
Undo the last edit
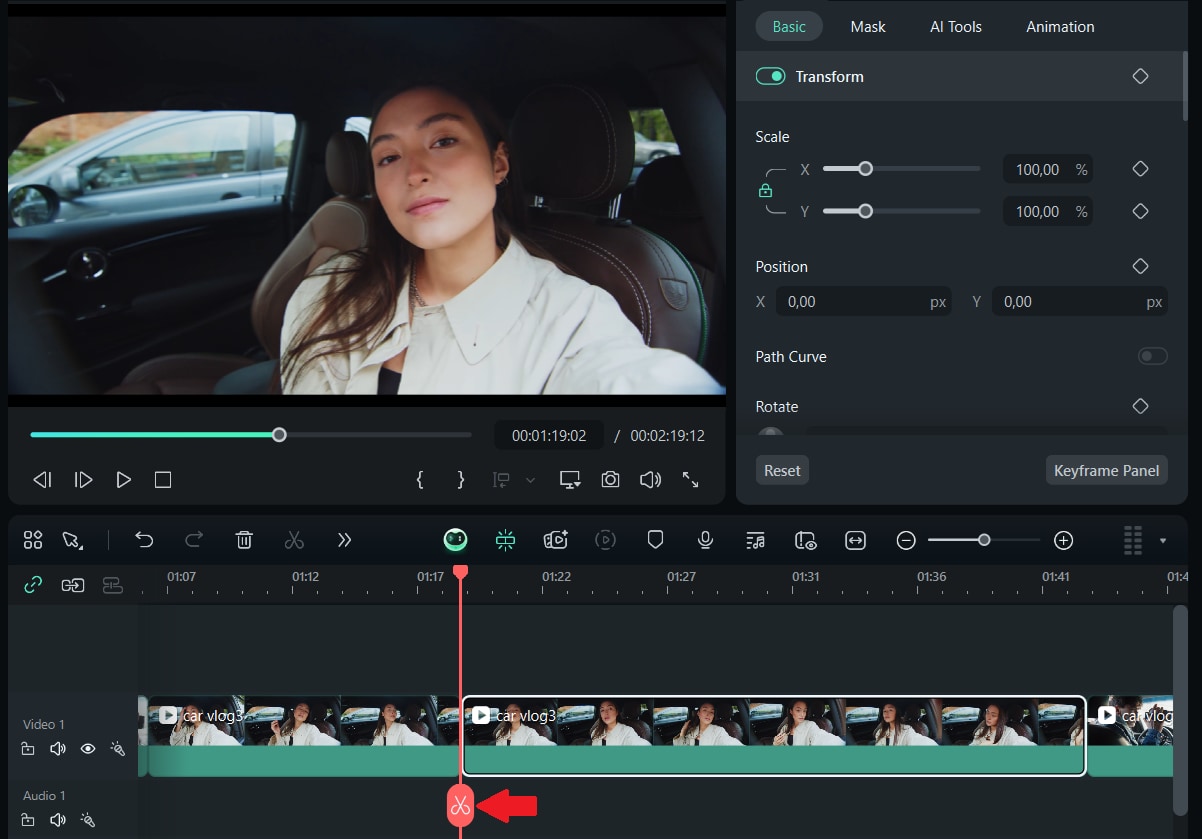pyautogui.click(x=144, y=540)
